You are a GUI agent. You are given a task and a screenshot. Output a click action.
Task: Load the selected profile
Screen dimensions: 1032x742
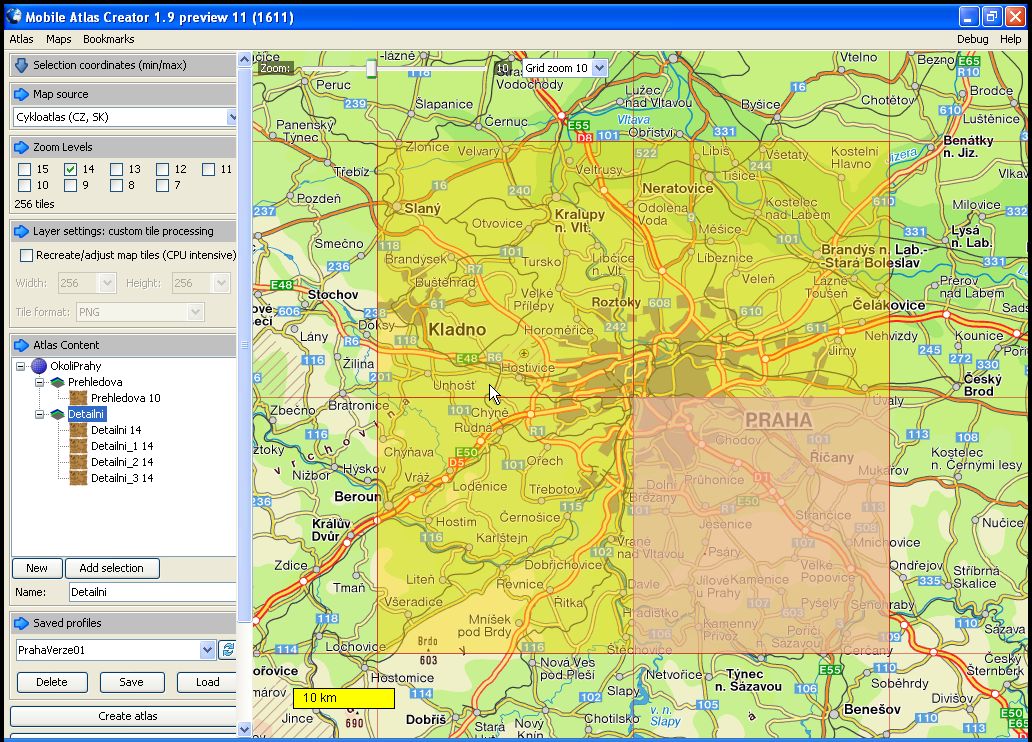click(x=207, y=682)
